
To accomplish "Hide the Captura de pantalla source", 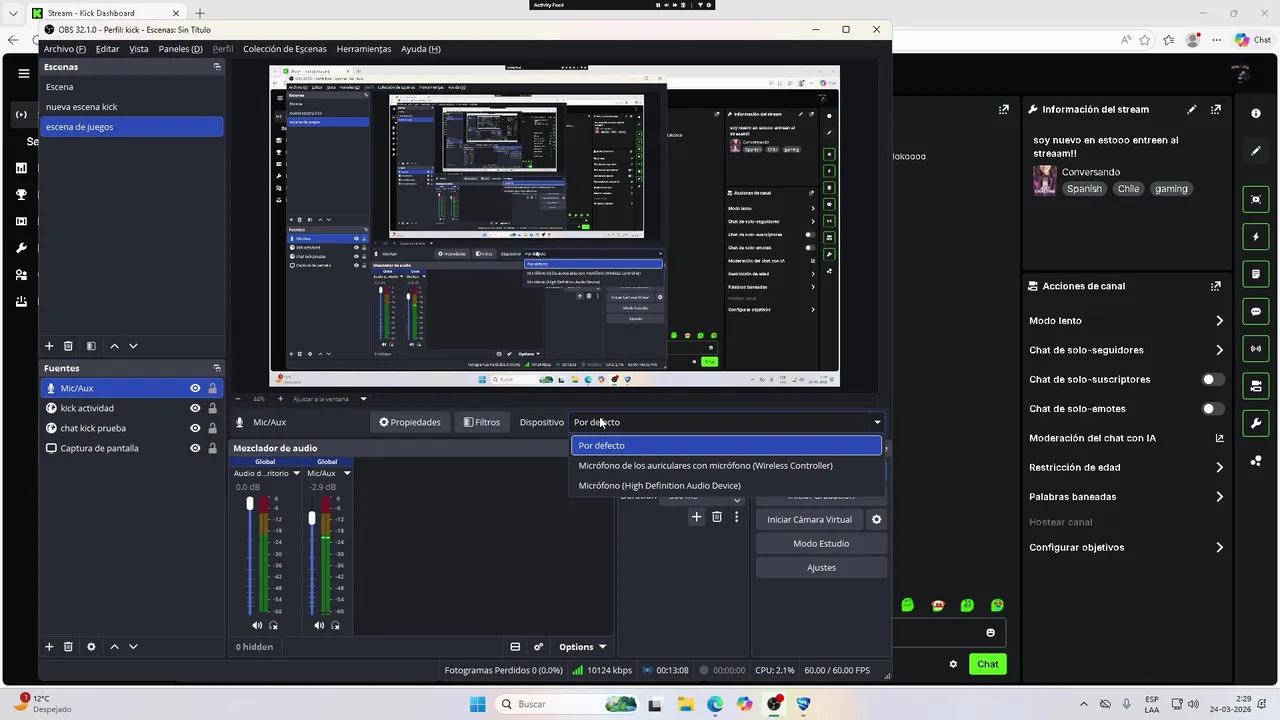I will point(195,448).
